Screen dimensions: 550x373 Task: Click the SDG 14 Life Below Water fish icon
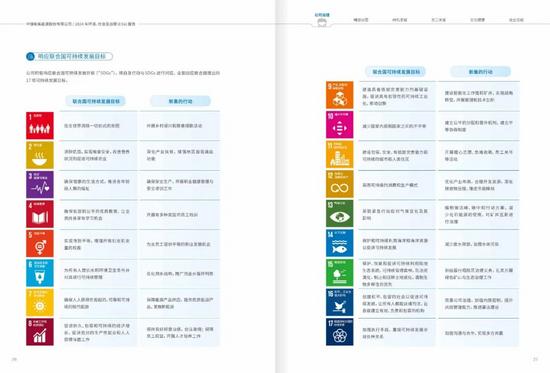(x=340, y=243)
